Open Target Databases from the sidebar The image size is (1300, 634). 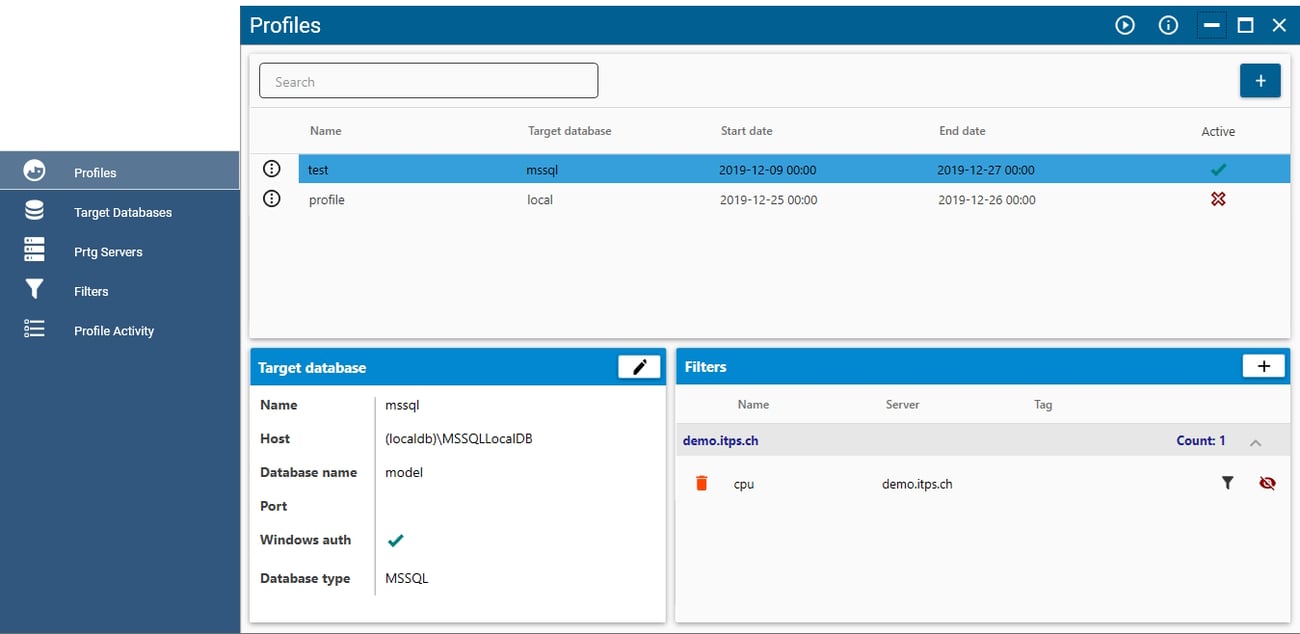pyautogui.click(x=123, y=211)
